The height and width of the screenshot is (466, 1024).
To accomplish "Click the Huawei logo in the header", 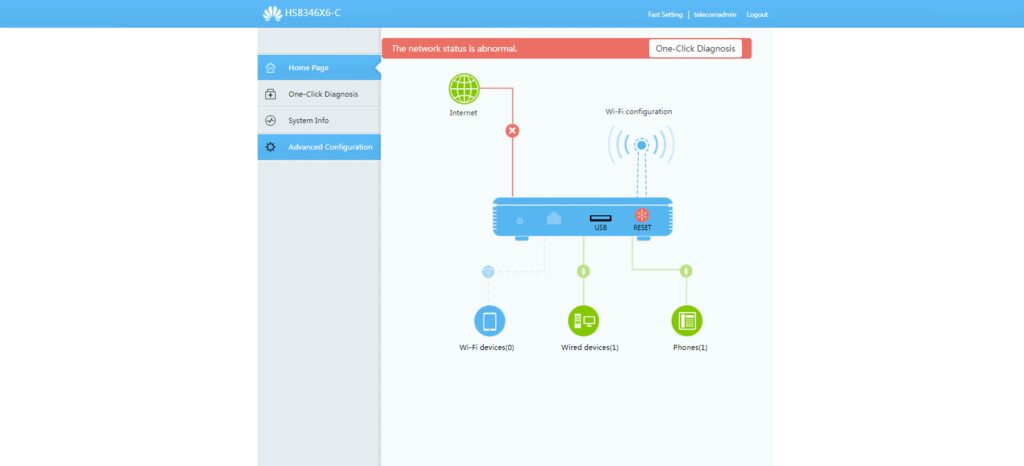I will point(272,14).
